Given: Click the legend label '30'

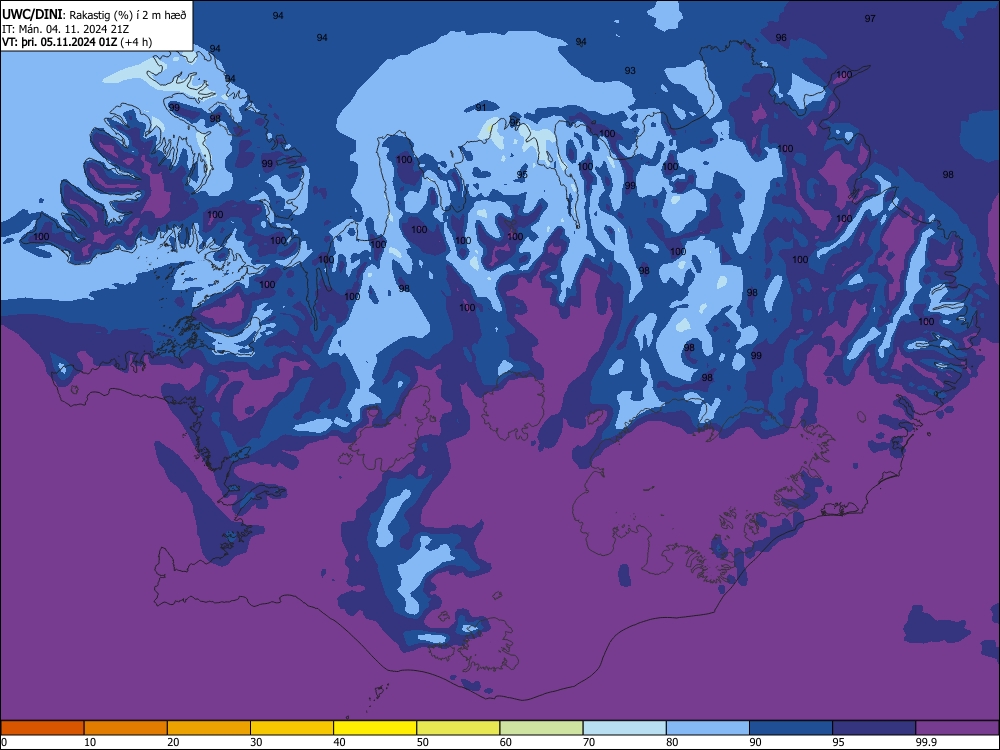Looking at the screenshot, I should 256,742.
